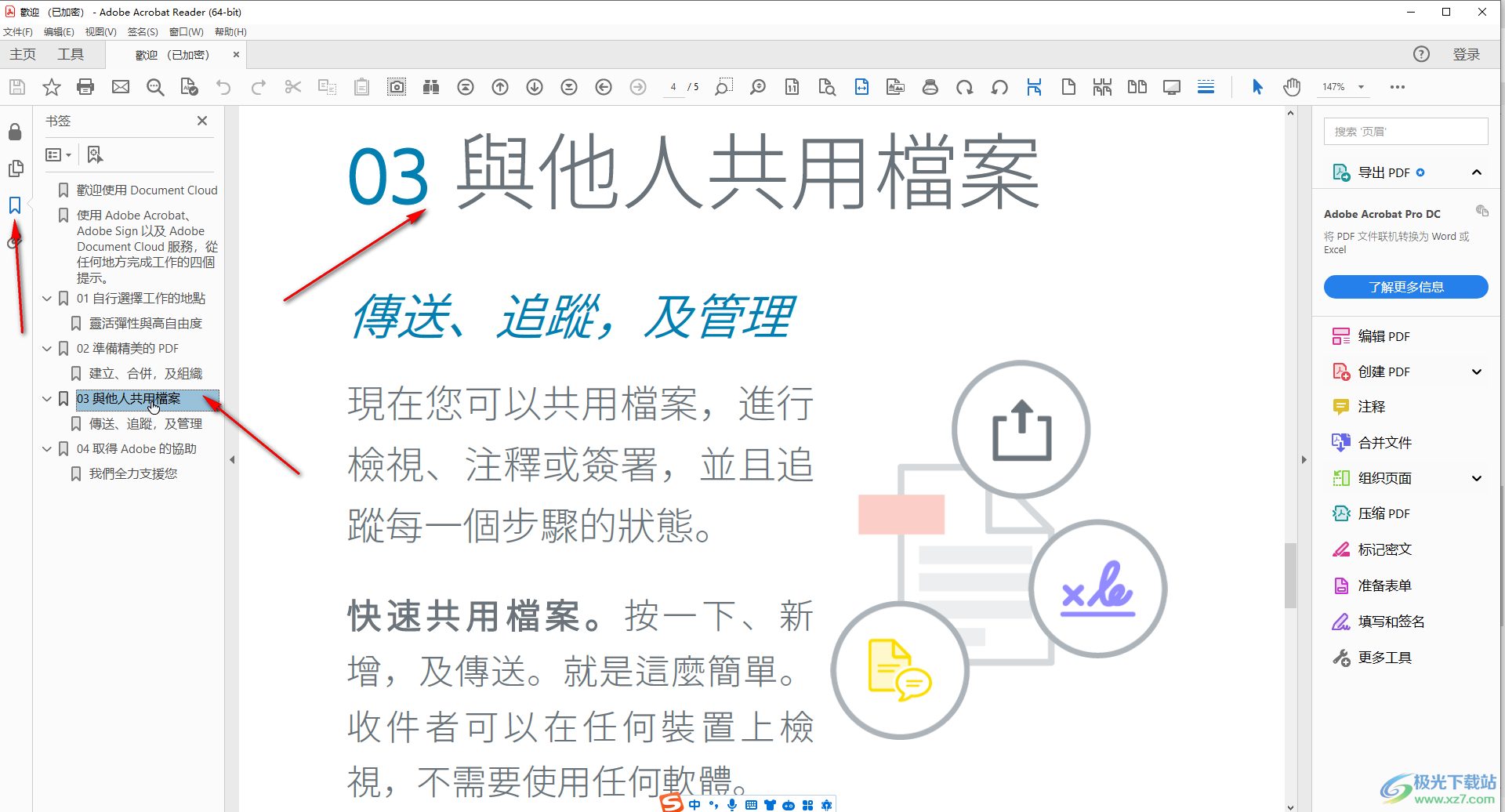The image size is (1505, 812).
Task: Open advanced search binoculars icon
Action: 431,87
